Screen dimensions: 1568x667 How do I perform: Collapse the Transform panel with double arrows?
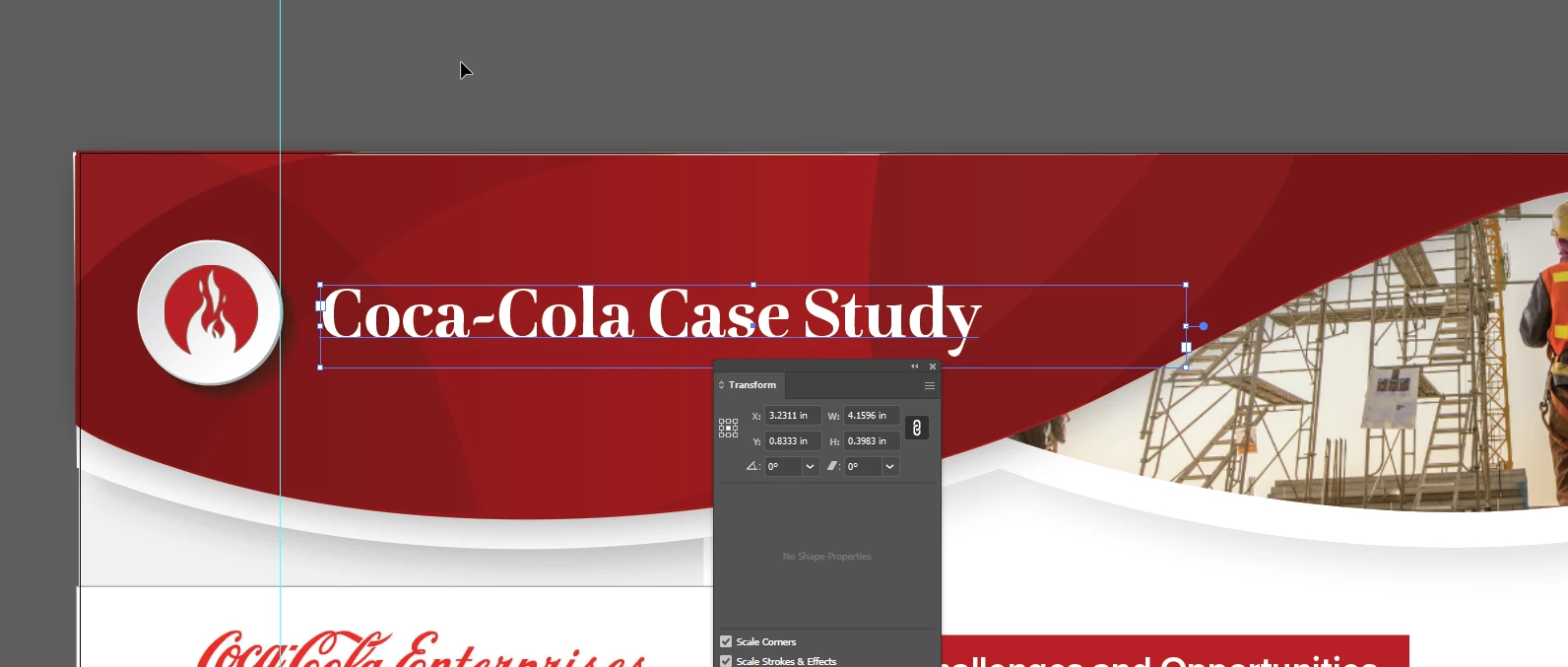[914, 367]
